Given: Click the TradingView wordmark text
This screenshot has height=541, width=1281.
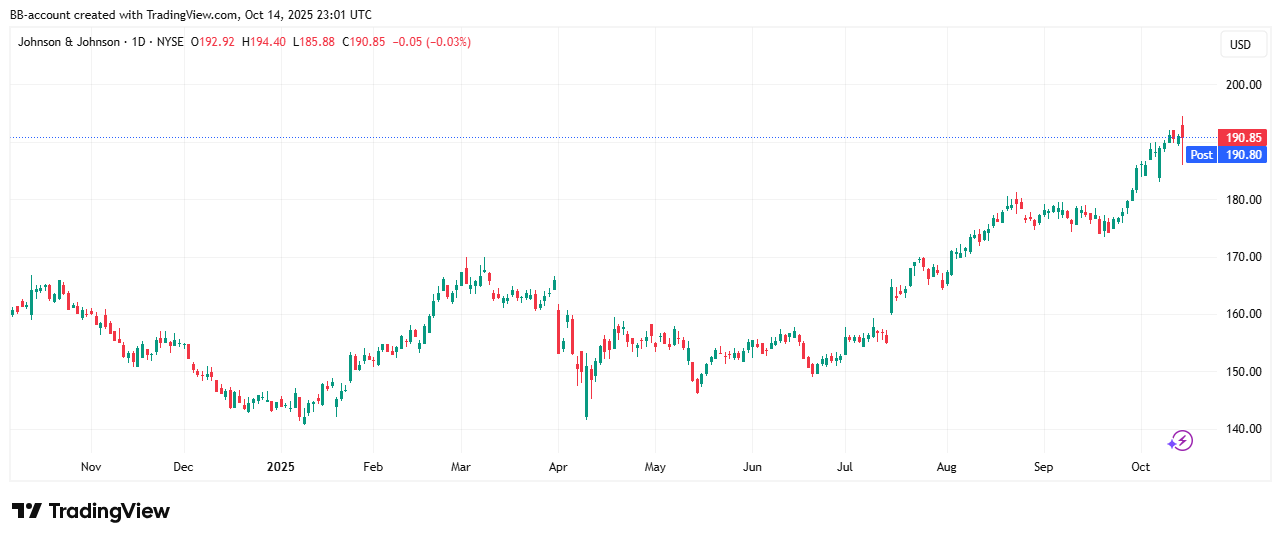Looking at the screenshot, I should 109,511.
